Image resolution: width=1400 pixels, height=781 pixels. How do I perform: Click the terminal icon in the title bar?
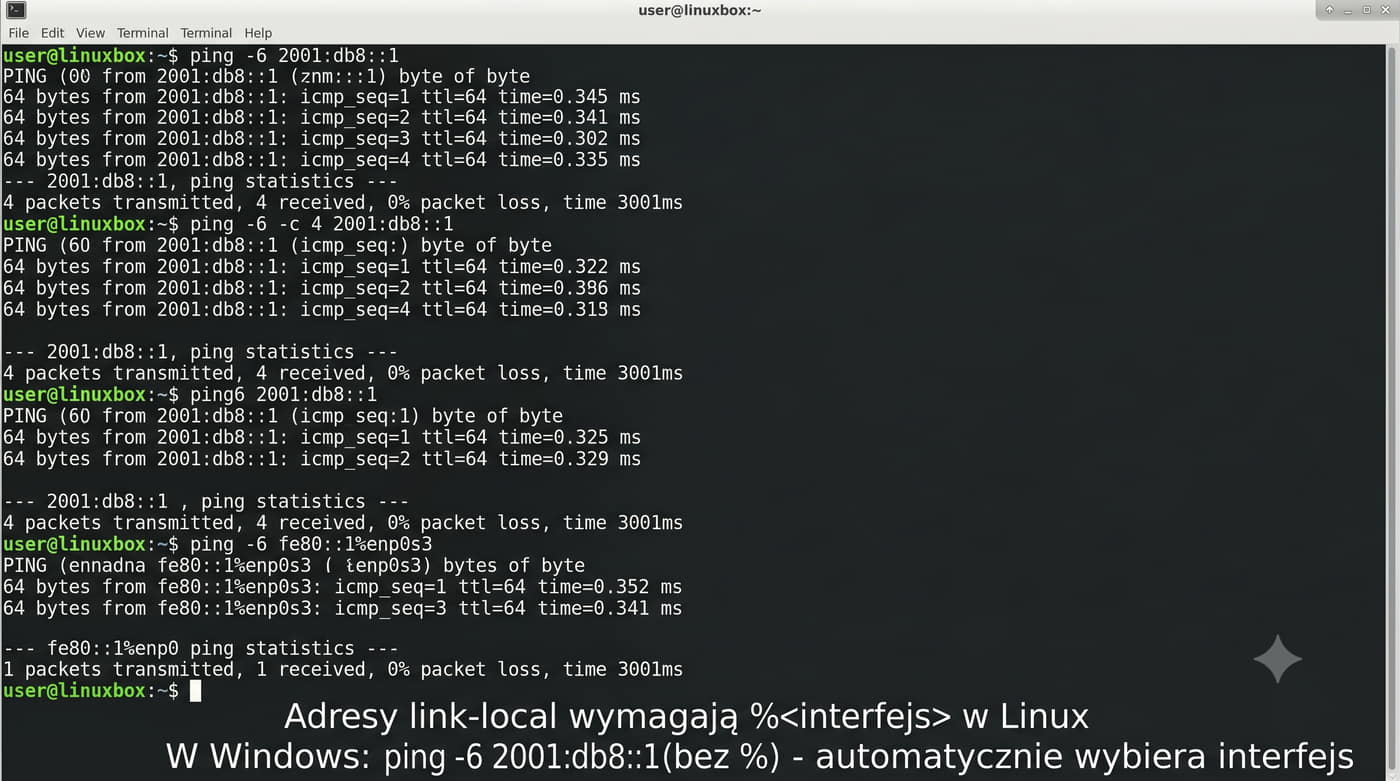[15, 10]
